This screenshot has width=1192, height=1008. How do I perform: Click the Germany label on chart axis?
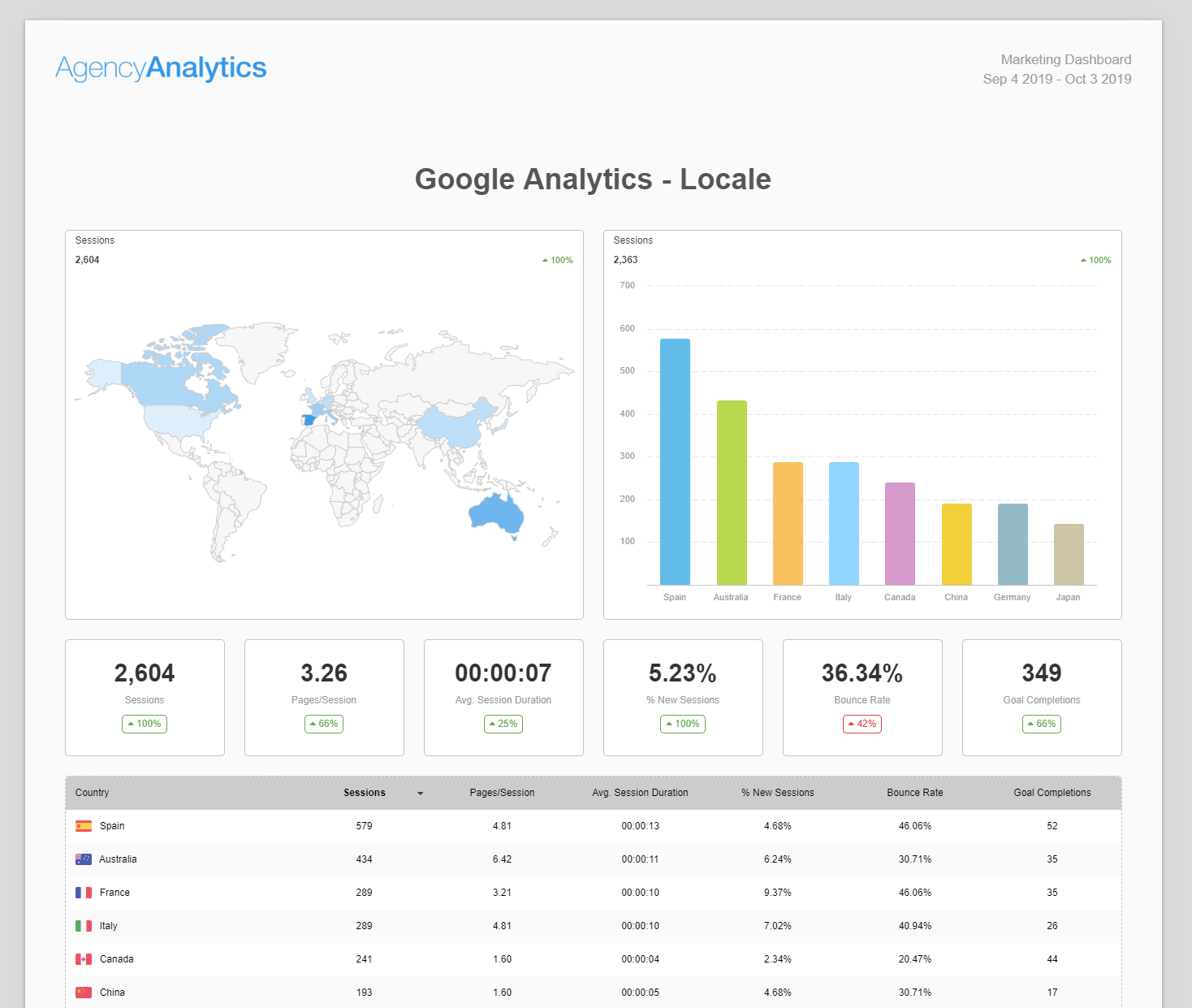point(1012,597)
